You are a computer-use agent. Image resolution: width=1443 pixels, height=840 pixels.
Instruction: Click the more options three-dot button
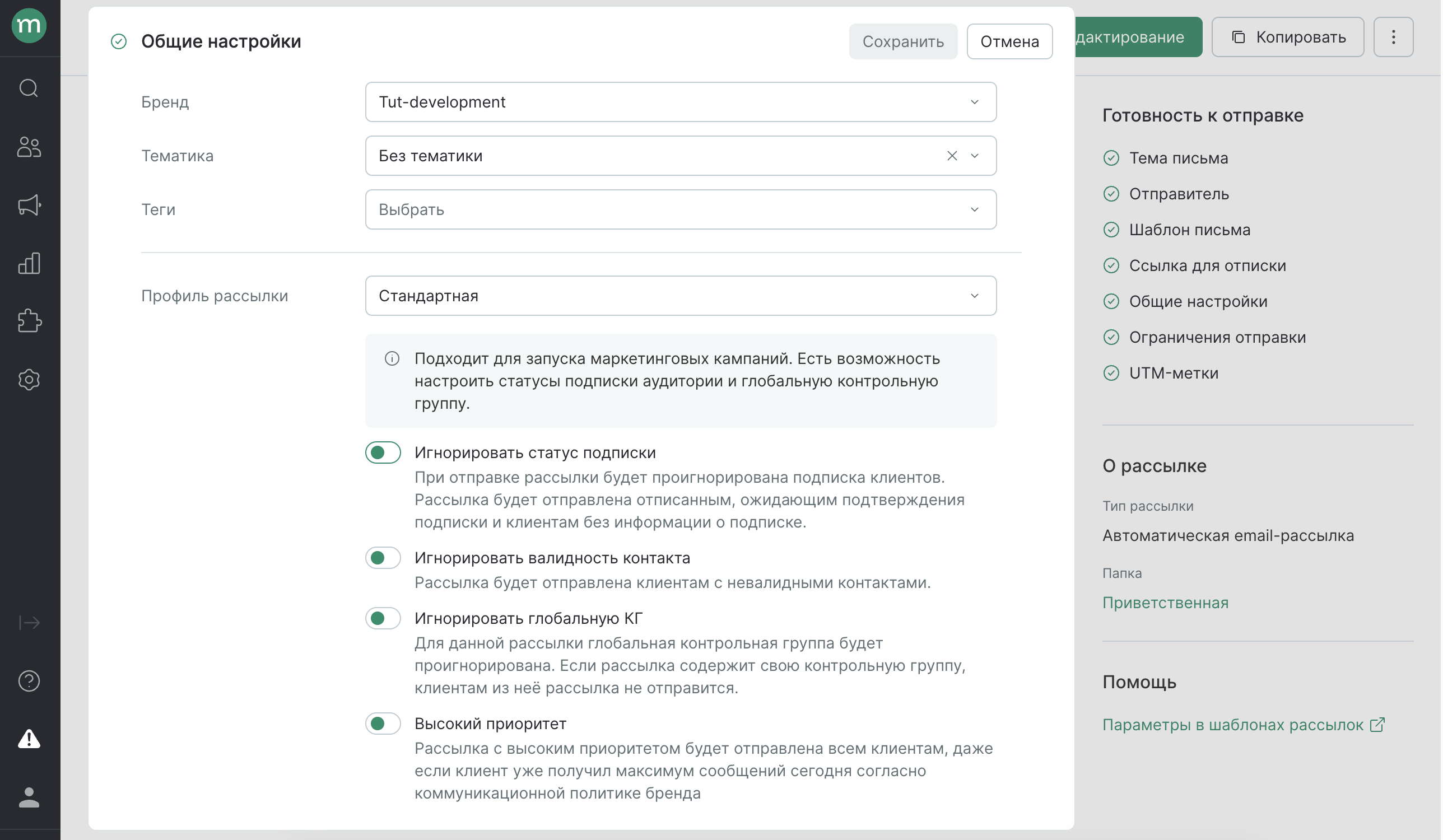1393,36
